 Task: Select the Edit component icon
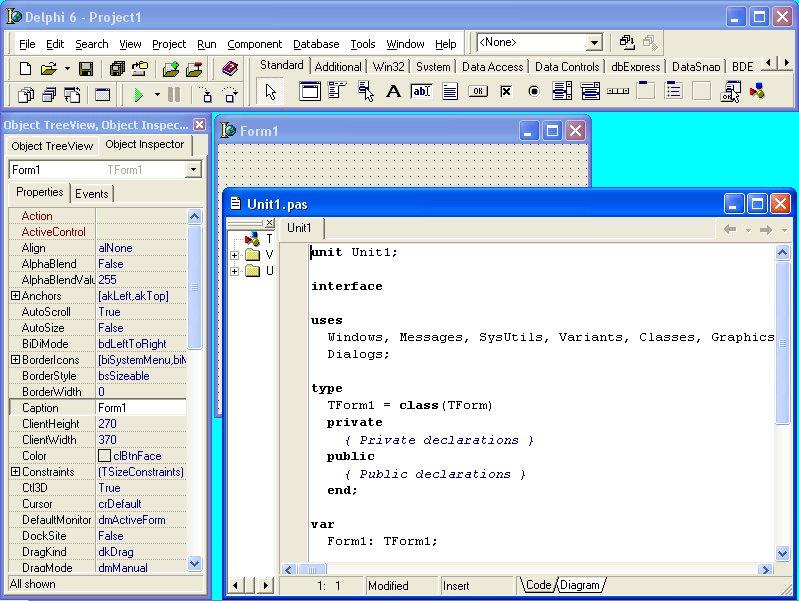click(421, 91)
